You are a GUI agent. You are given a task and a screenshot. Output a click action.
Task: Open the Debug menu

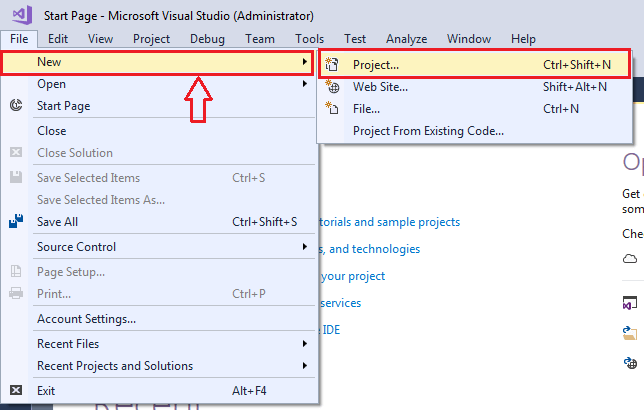click(x=207, y=39)
